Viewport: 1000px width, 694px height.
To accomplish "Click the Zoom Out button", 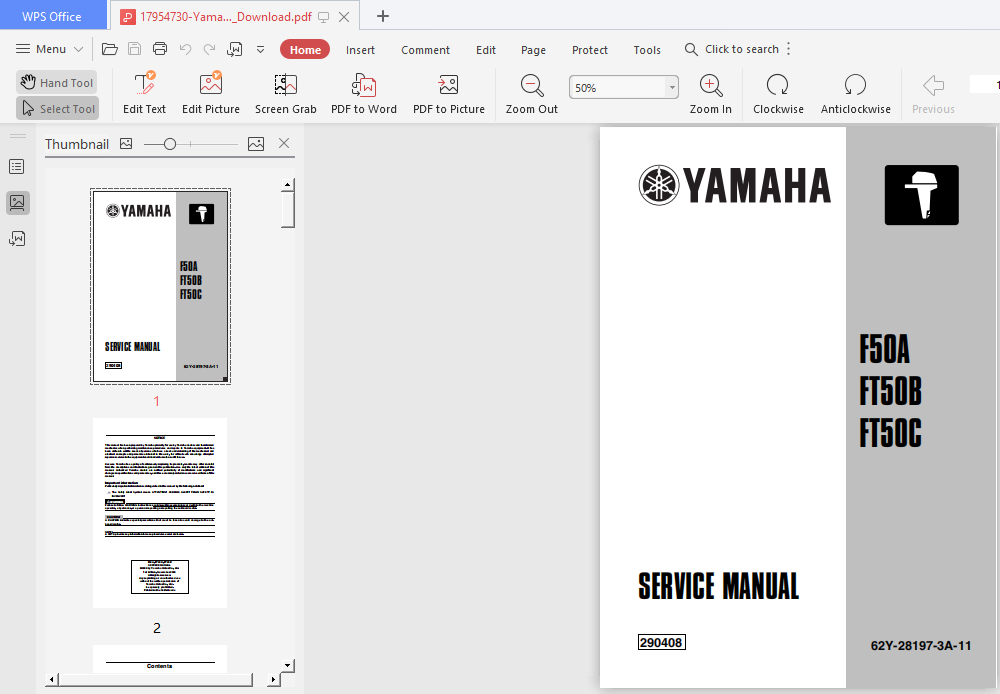I will pyautogui.click(x=531, y=93).
